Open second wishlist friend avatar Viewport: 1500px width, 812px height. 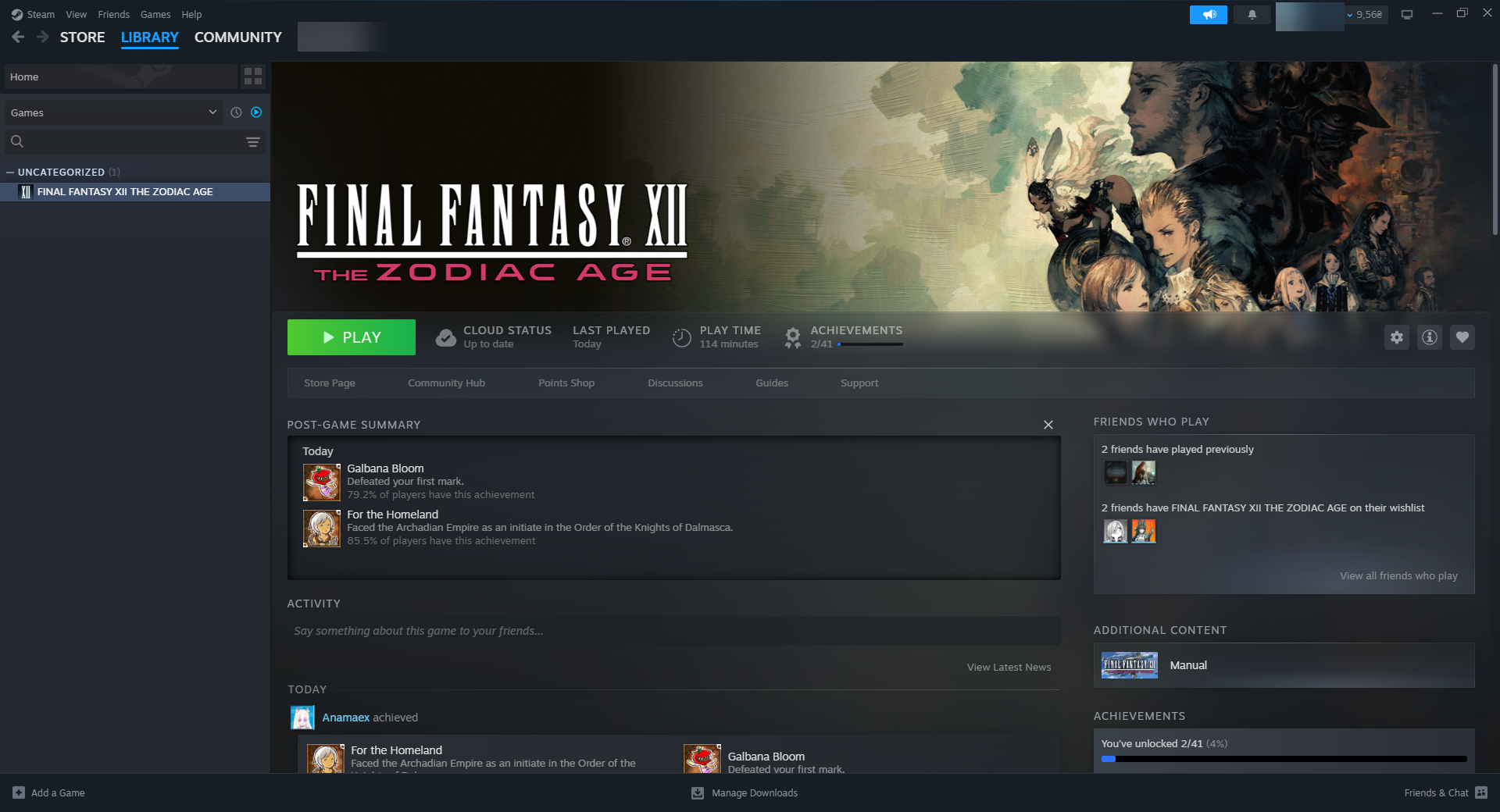tap(1144, 531)
